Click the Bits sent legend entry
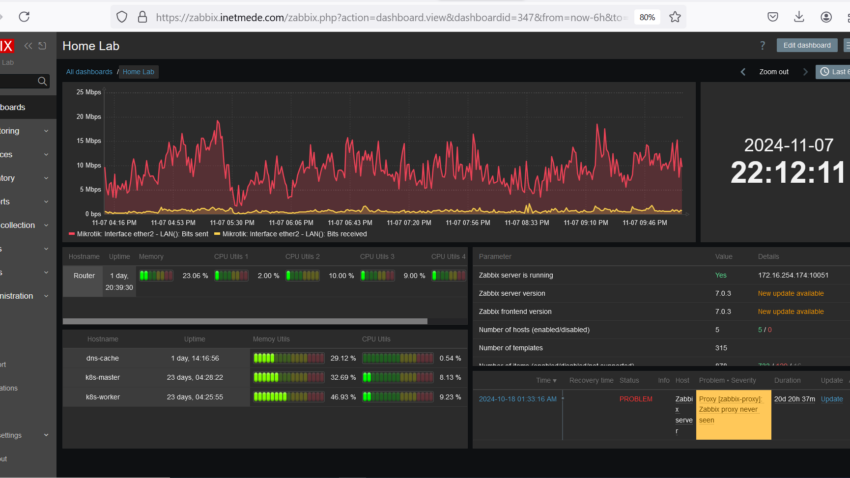The height and width of the screenshot is (478, 850). pyautogui.click(x=138, y=234)
